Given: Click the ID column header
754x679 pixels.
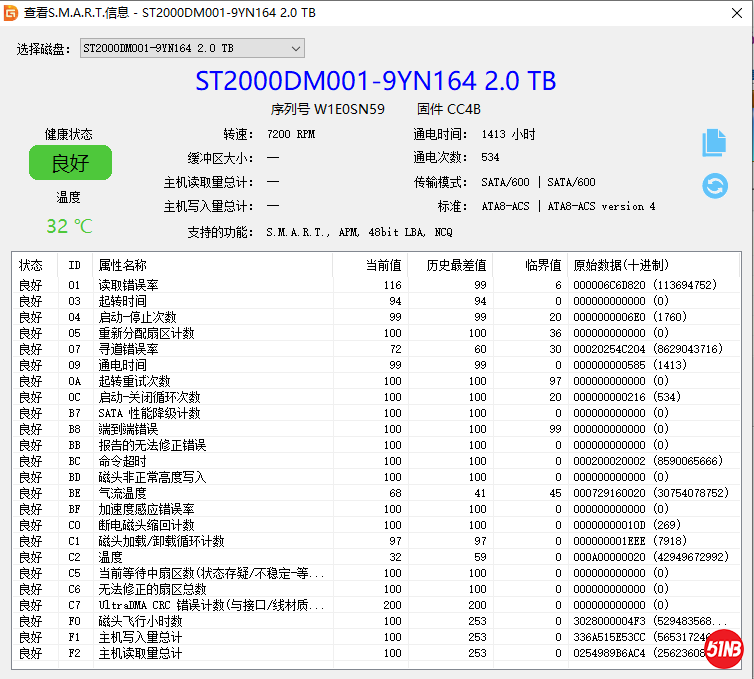Looking at the screenshot, I should click(x=75, y=265).
